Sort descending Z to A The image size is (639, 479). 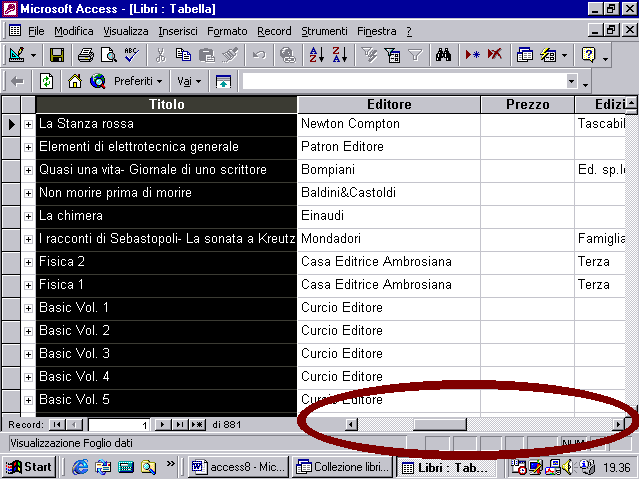(x=340, y=55)
